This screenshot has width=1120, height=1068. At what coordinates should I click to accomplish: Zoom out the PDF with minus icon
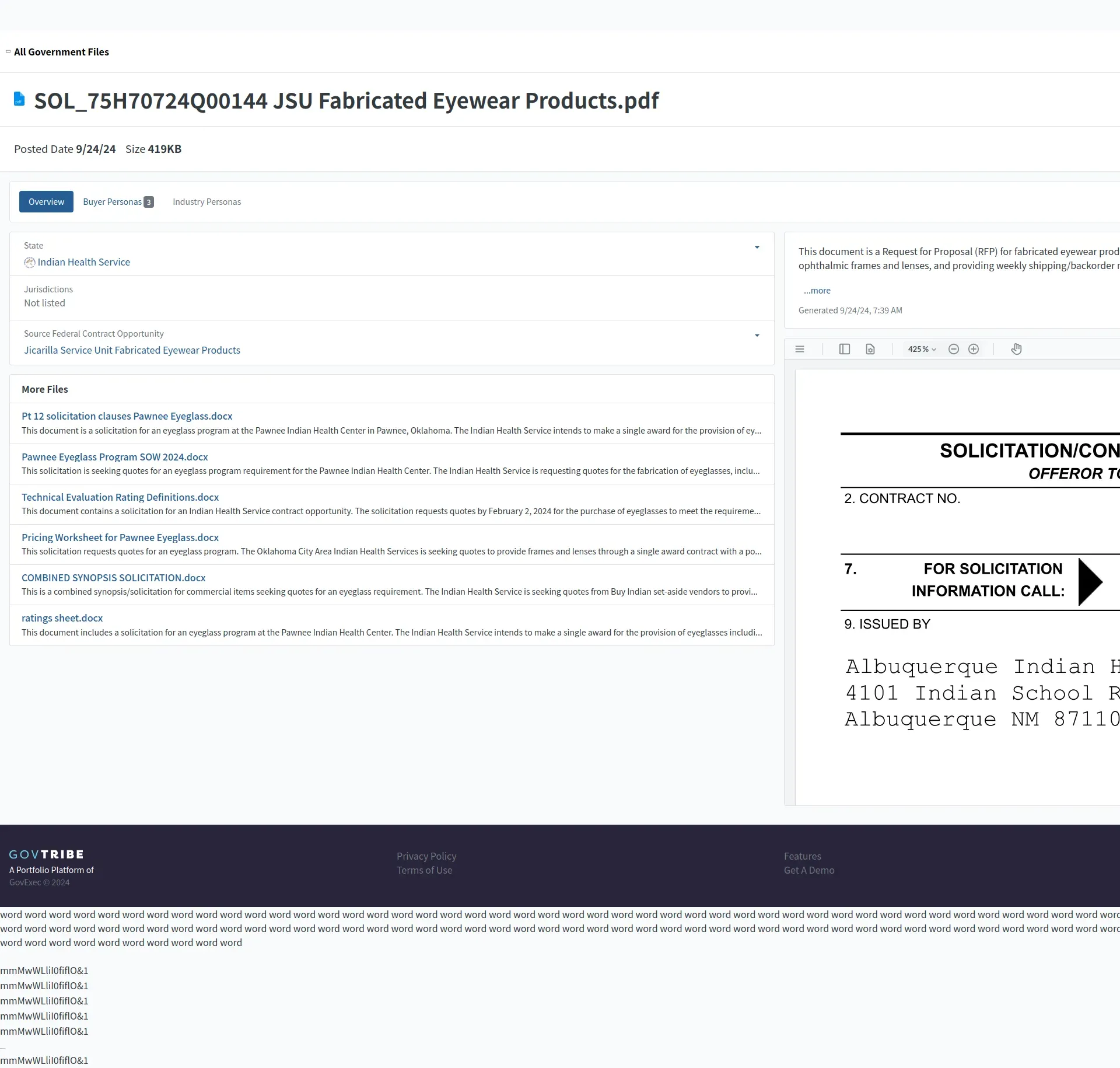953,349
